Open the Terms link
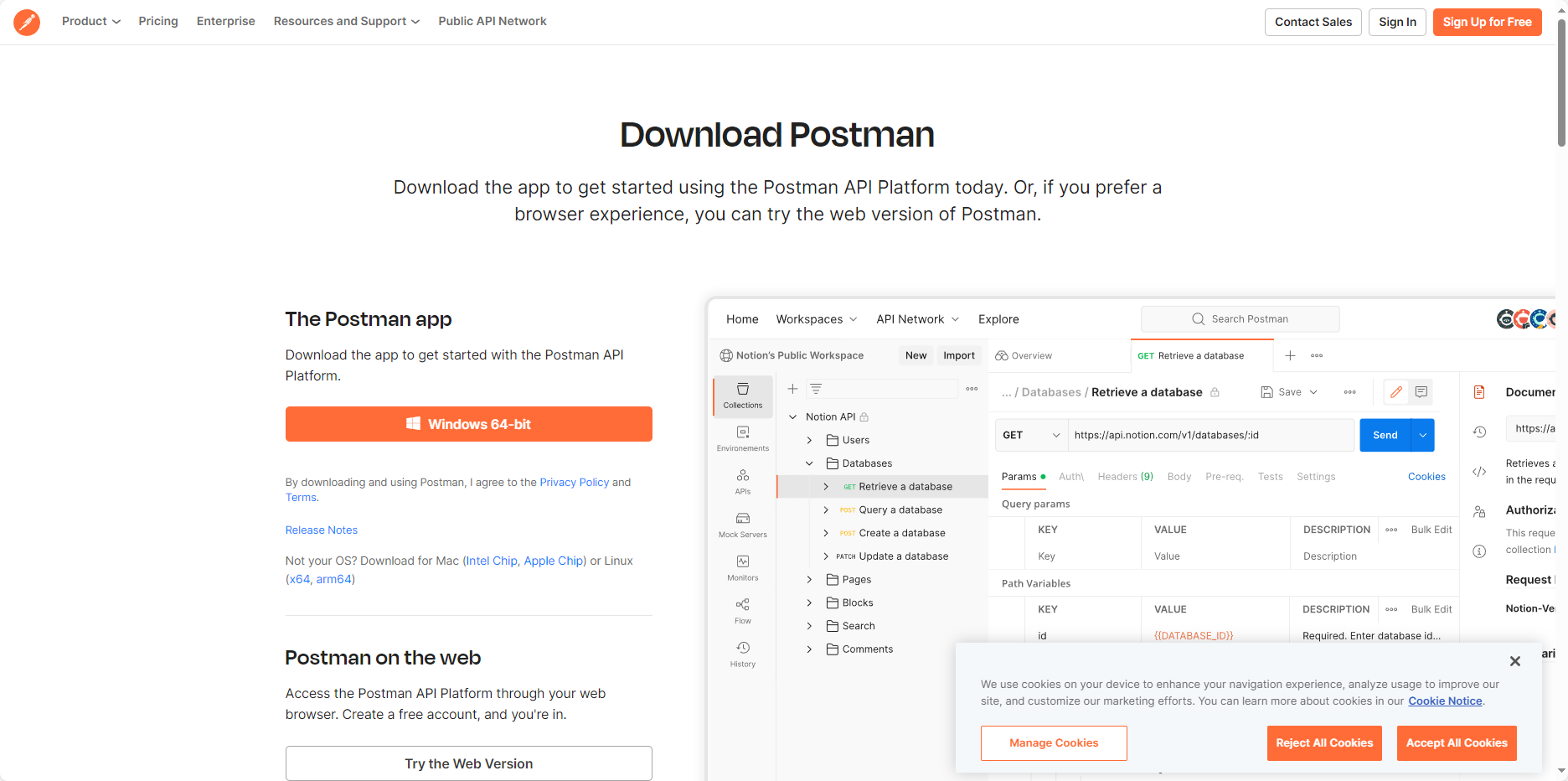 pyautogui.click(x=301, y=497)
